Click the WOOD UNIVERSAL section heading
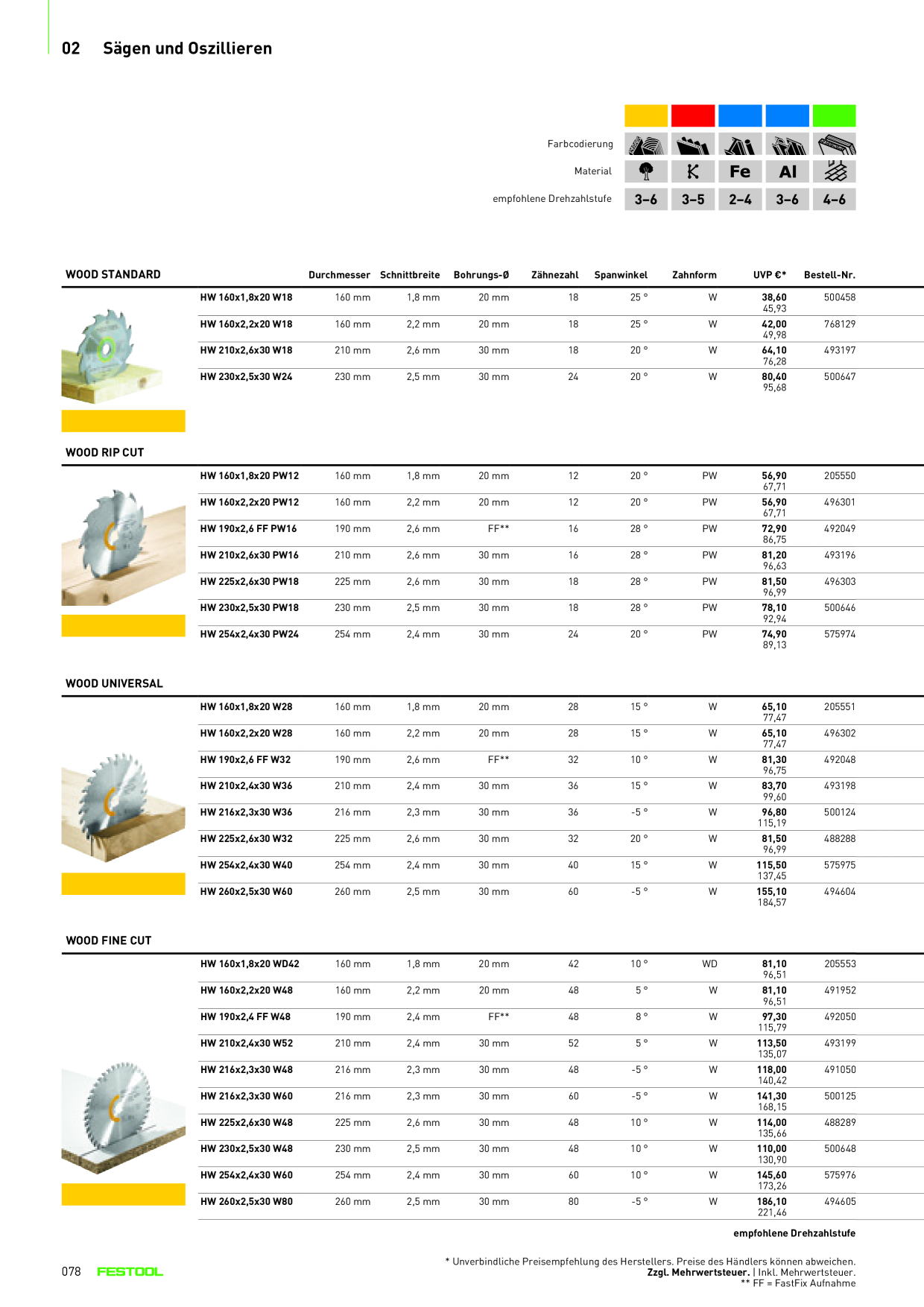This screenshot has height=1307, width=924. [x=114, y=683]
